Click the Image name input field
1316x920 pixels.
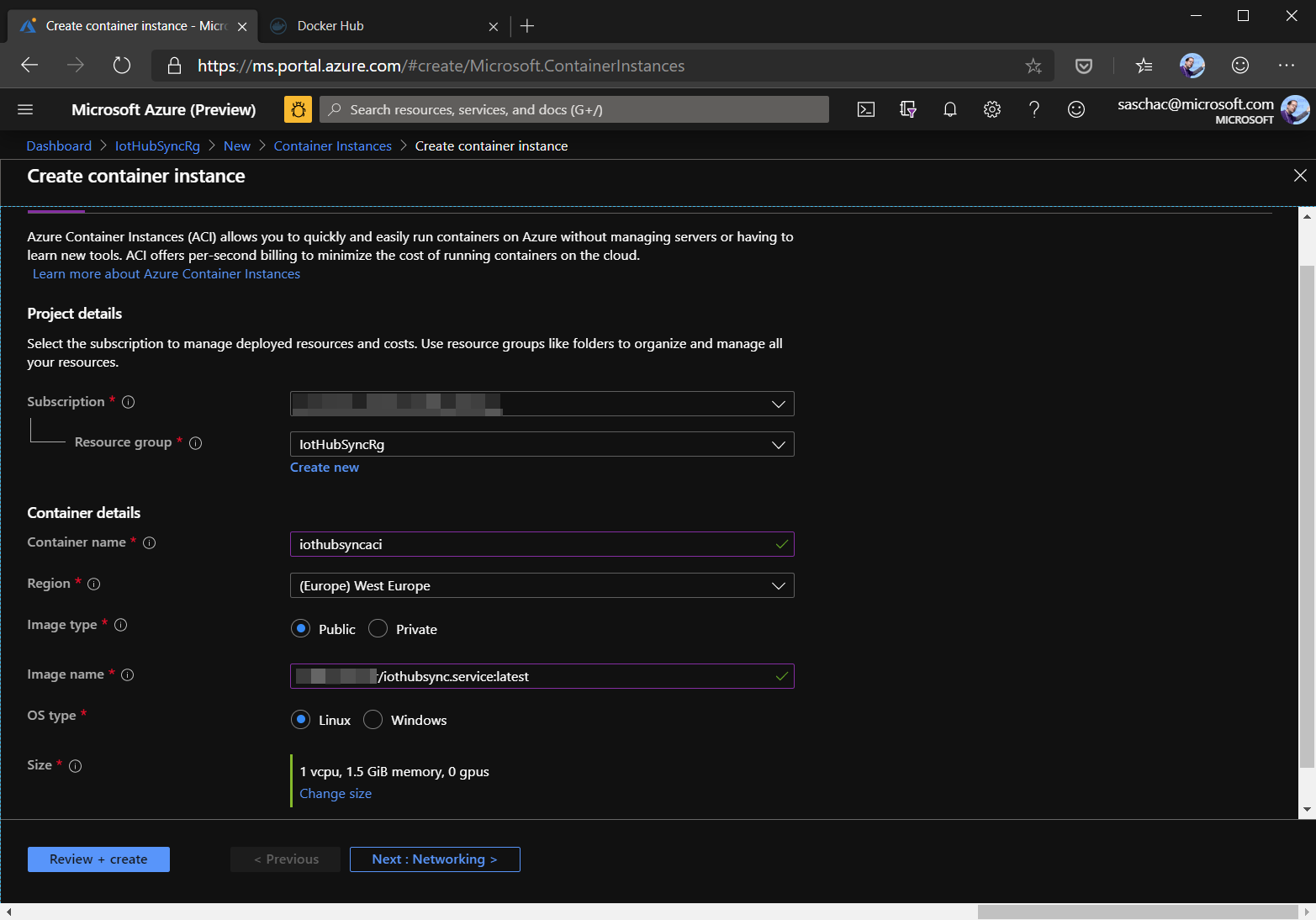click(x=542, y=676)
